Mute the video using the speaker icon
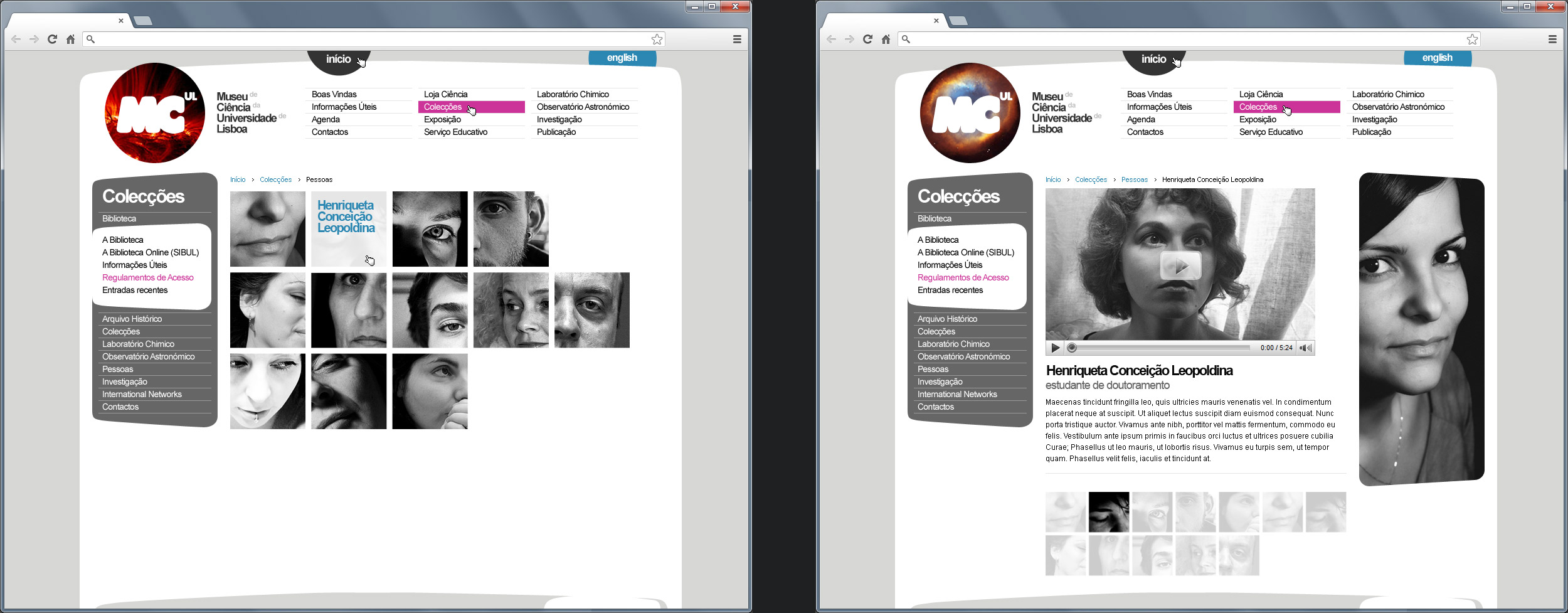 coord(1305,348)
